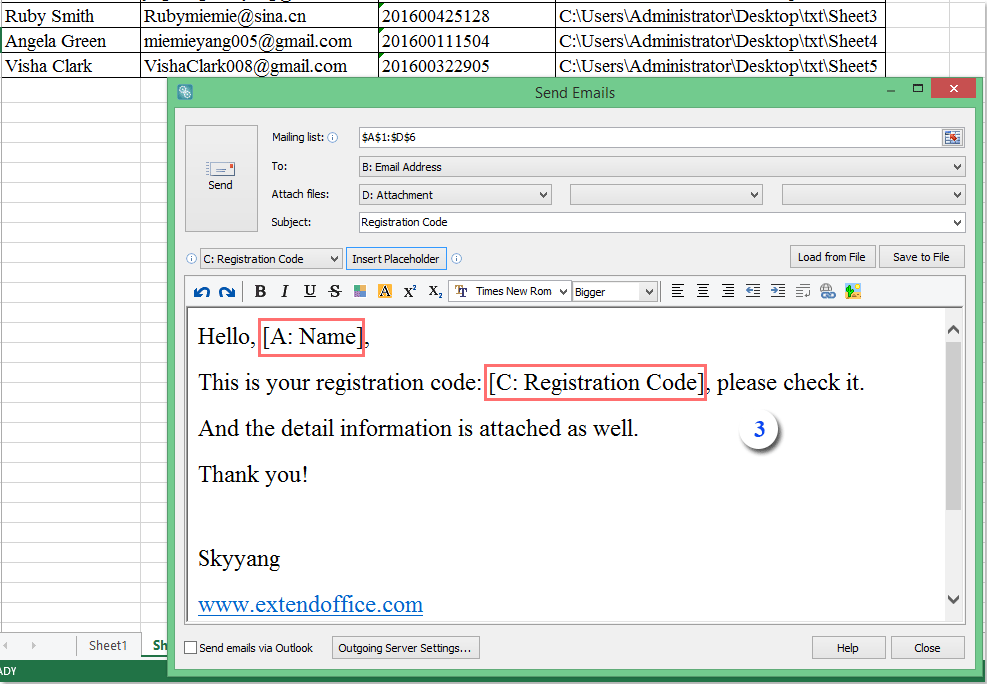Click the range selector icon beside Mailing list
Image resolution: width=987 pixels, height=684 pixels.
[951, 137]
